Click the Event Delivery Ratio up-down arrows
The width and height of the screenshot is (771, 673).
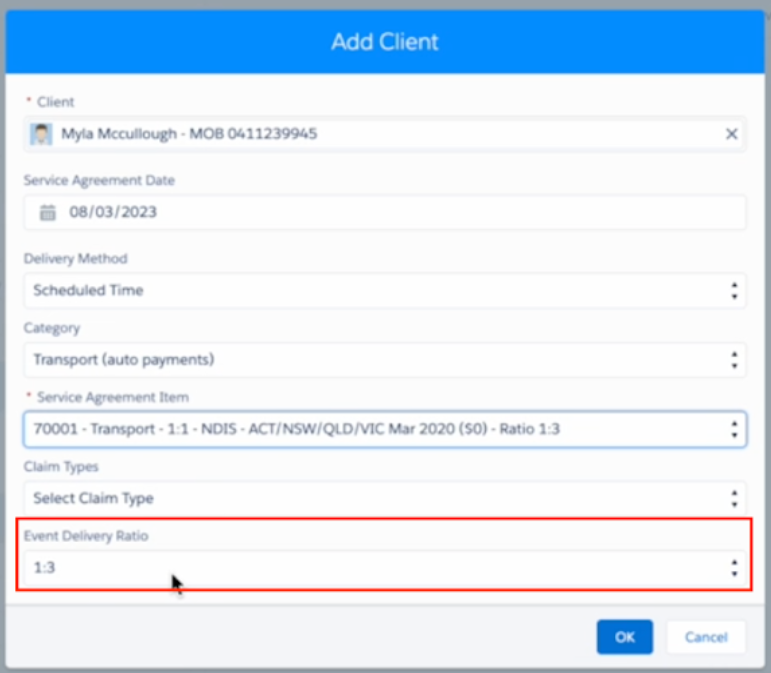point(734,568)
